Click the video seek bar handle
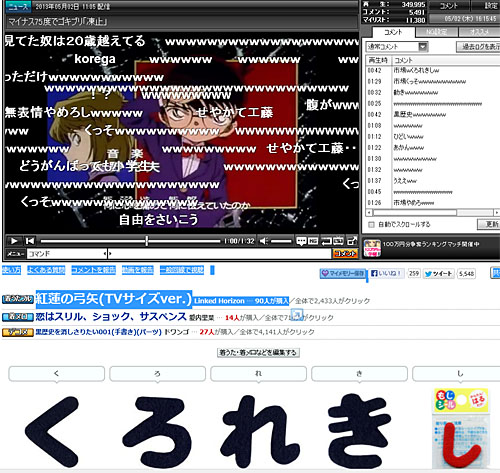The image size is (500, 473). pos(147,241)
